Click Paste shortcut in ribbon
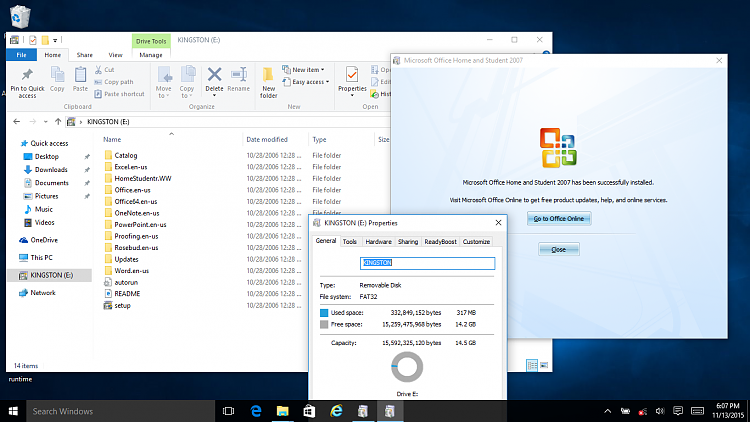Screen dimensions: 750x422 point(120,94)
